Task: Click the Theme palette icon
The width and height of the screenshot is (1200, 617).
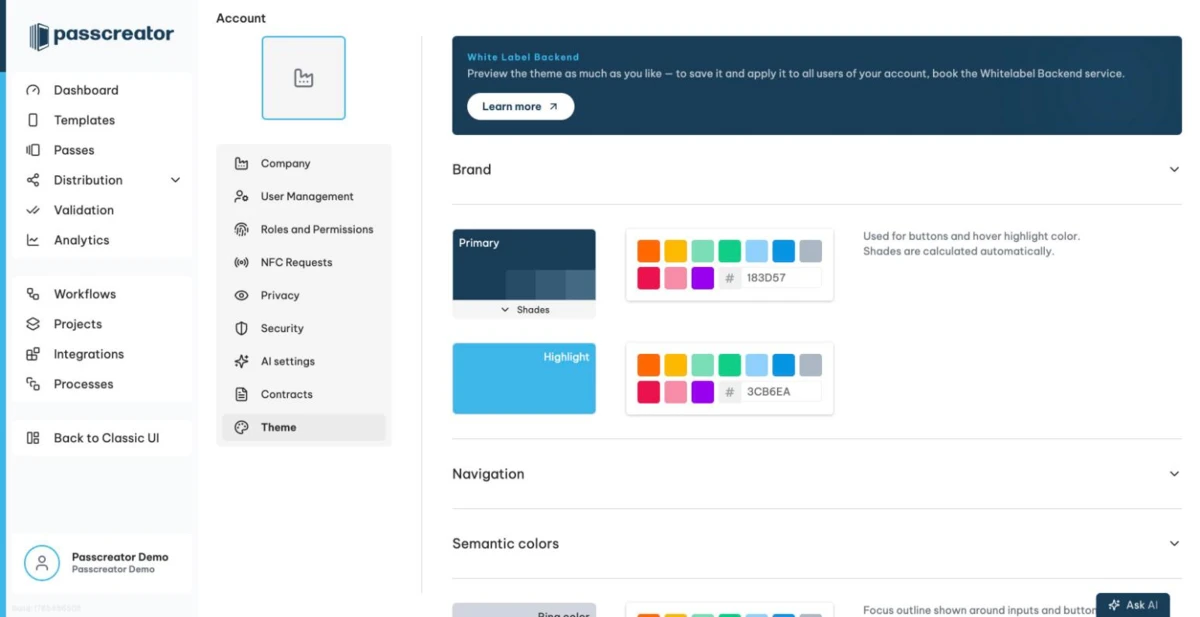Action: (241, 428)
